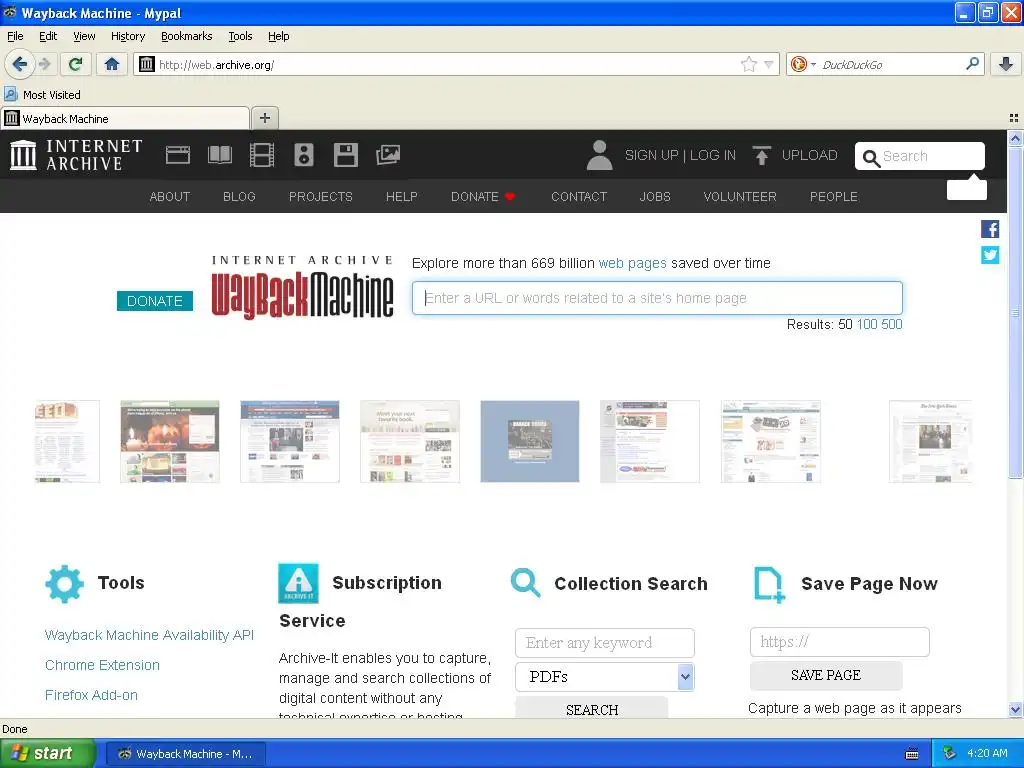Screen dimensions: 1024x768
Task: Click the forward navigation arrow
Action: pos(44,64)
